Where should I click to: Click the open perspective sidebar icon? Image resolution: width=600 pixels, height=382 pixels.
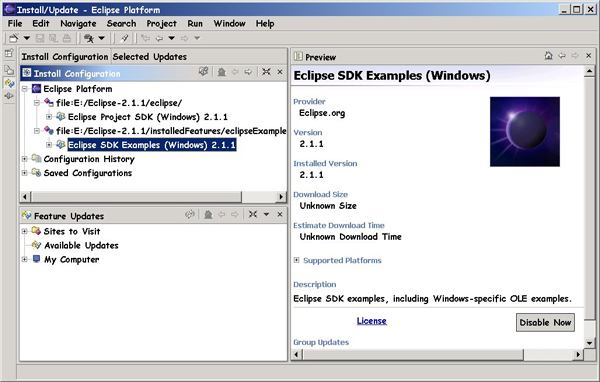click(9, 53)
